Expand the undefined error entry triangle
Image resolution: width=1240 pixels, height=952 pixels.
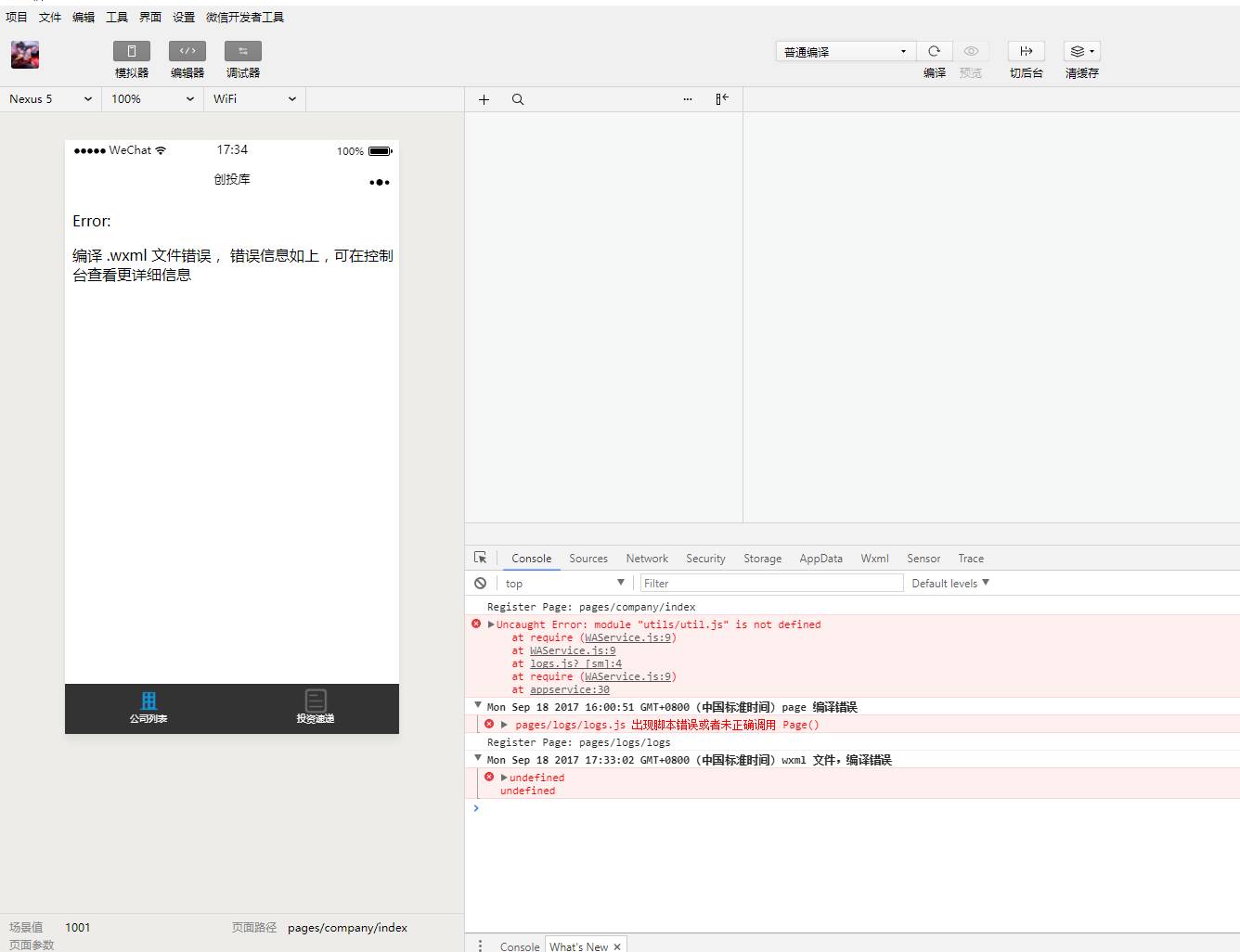coord(504,778)
